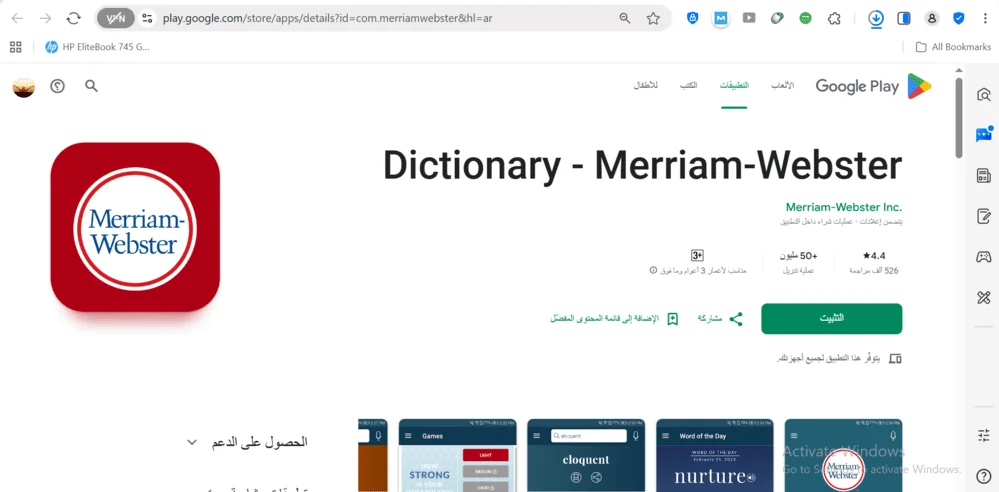The width and height of the screenshot is (999, 492).
Task: Open the mouse-shaped extension icon
Action: [x=777, y=18]
